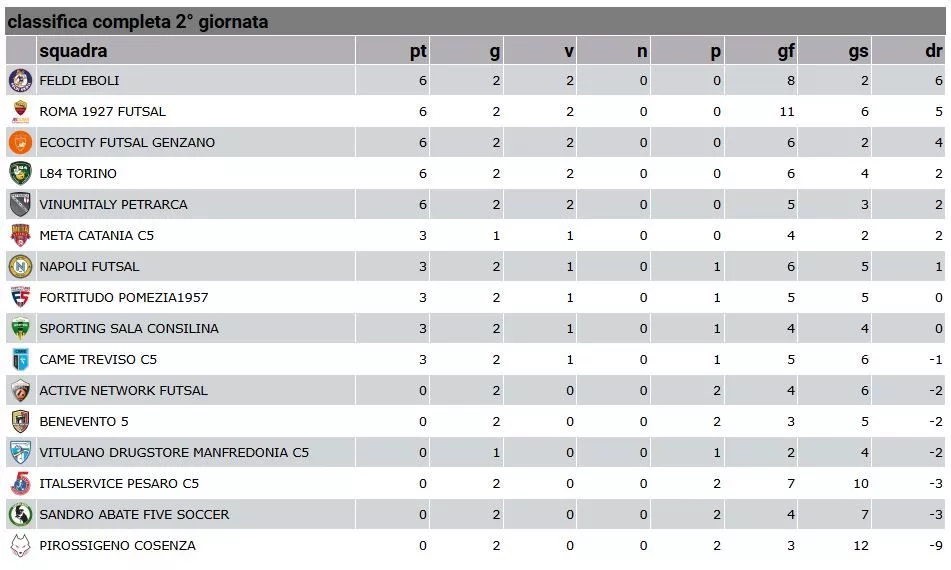Sort table by the pt column header
Screen dimensions: 951x570
[418, 51]
